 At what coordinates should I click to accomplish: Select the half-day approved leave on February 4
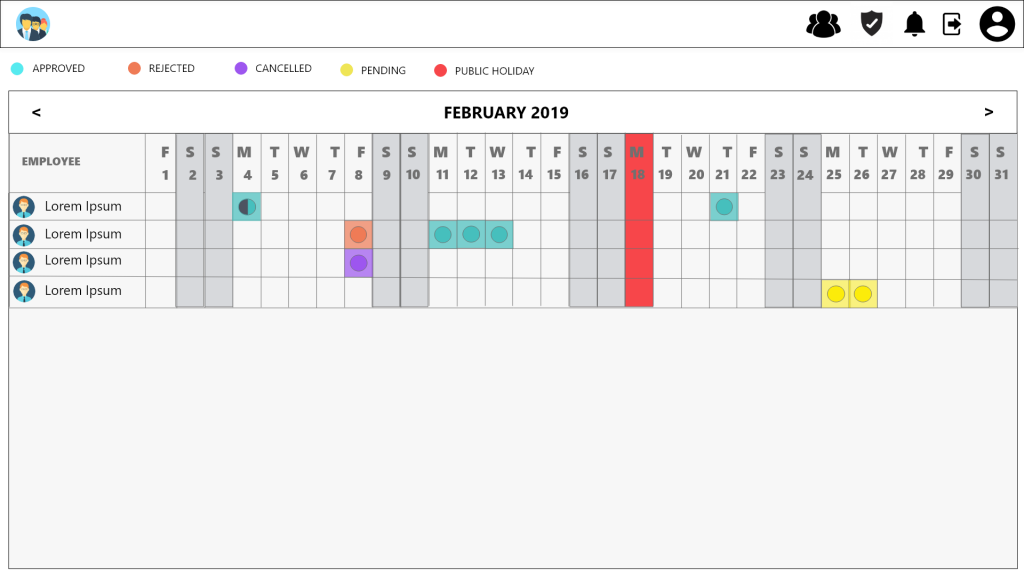click(247, 207)
